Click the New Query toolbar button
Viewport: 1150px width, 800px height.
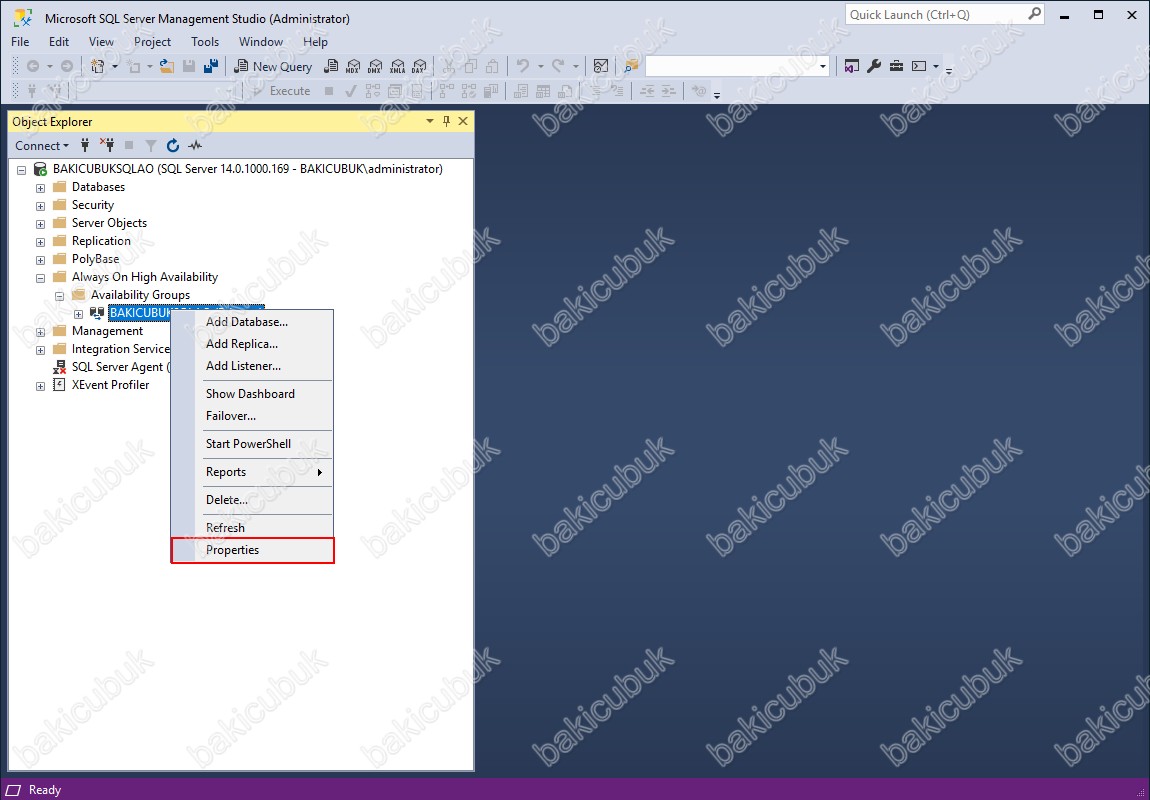(273, 66)
